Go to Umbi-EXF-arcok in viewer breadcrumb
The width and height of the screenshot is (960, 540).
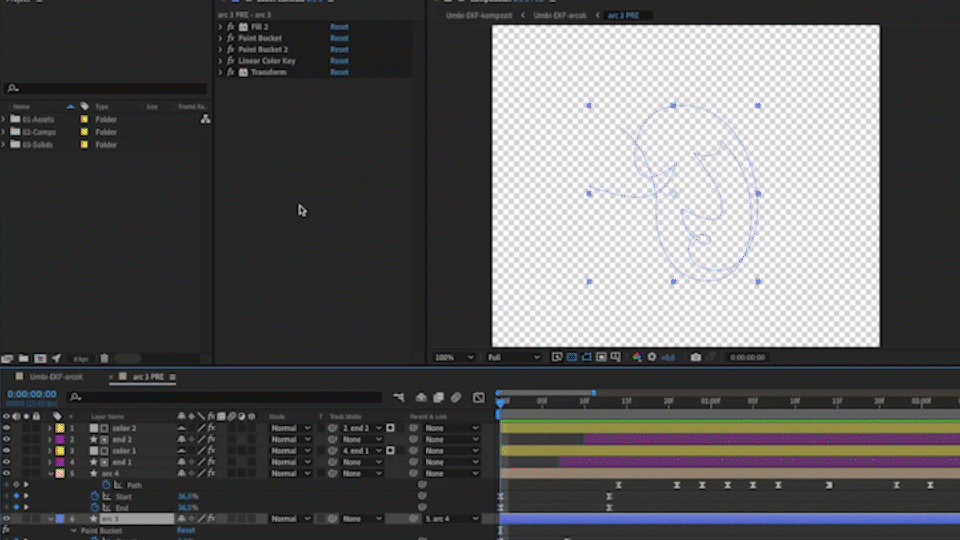pos(560,15)
